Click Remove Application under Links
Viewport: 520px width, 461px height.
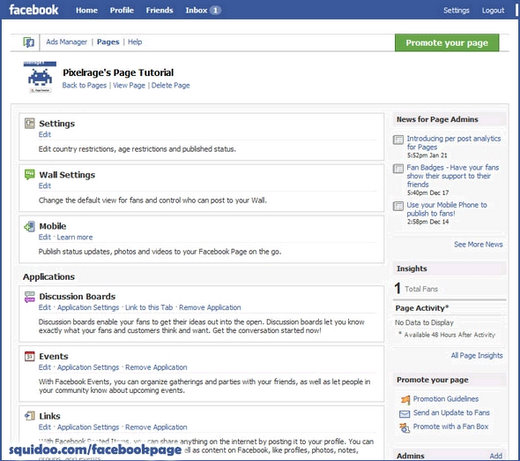(156, 427)
